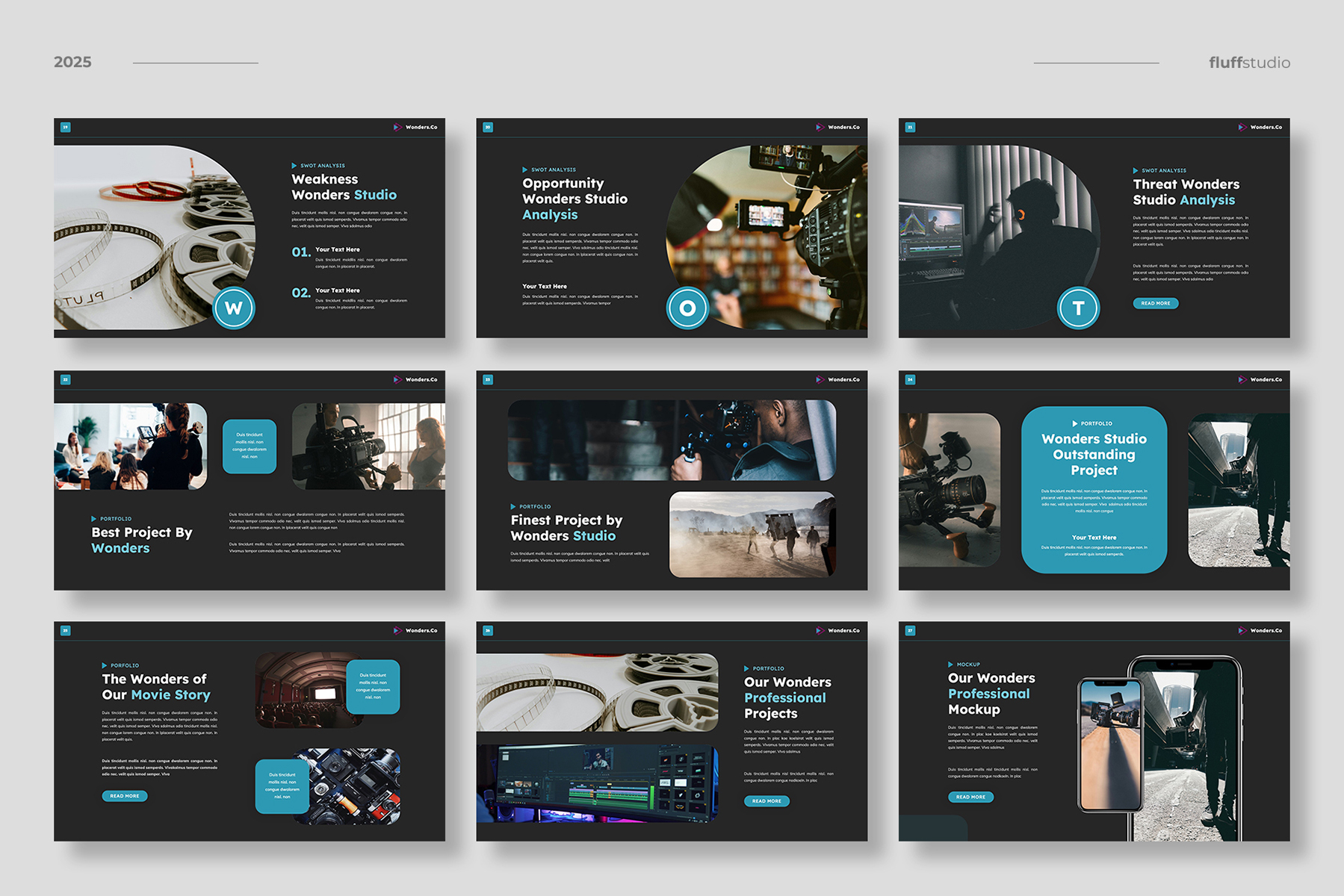Click slide number badge on Finest Project slide
This screenshot has height=896, width=1344.
[488, 379]
